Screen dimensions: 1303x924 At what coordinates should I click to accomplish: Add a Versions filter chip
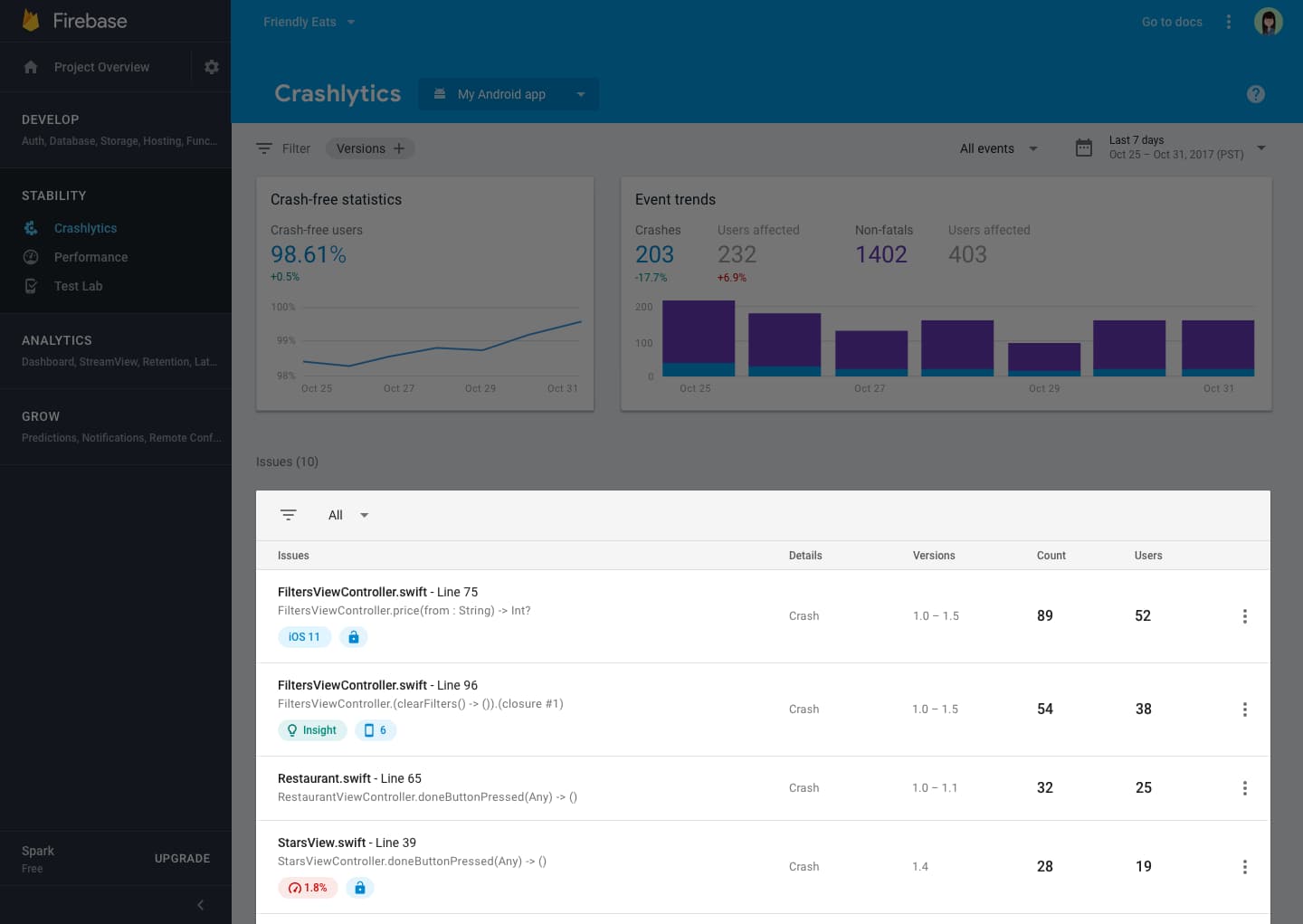[x=370, y=148]
